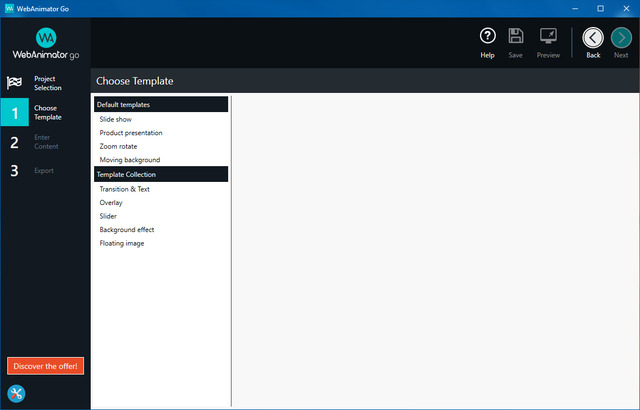Choose the Product presentation template
The height and width of the screenshot is (410, 640).
coord(131,133)
